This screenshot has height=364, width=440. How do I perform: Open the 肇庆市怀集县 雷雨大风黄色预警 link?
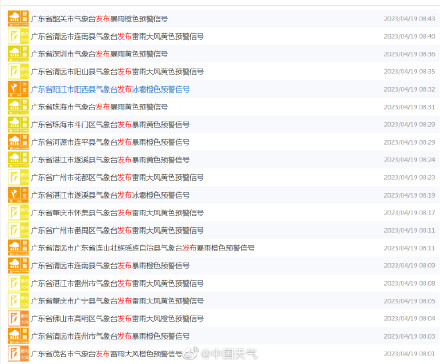pyautogui.click(x=117, y=213)
